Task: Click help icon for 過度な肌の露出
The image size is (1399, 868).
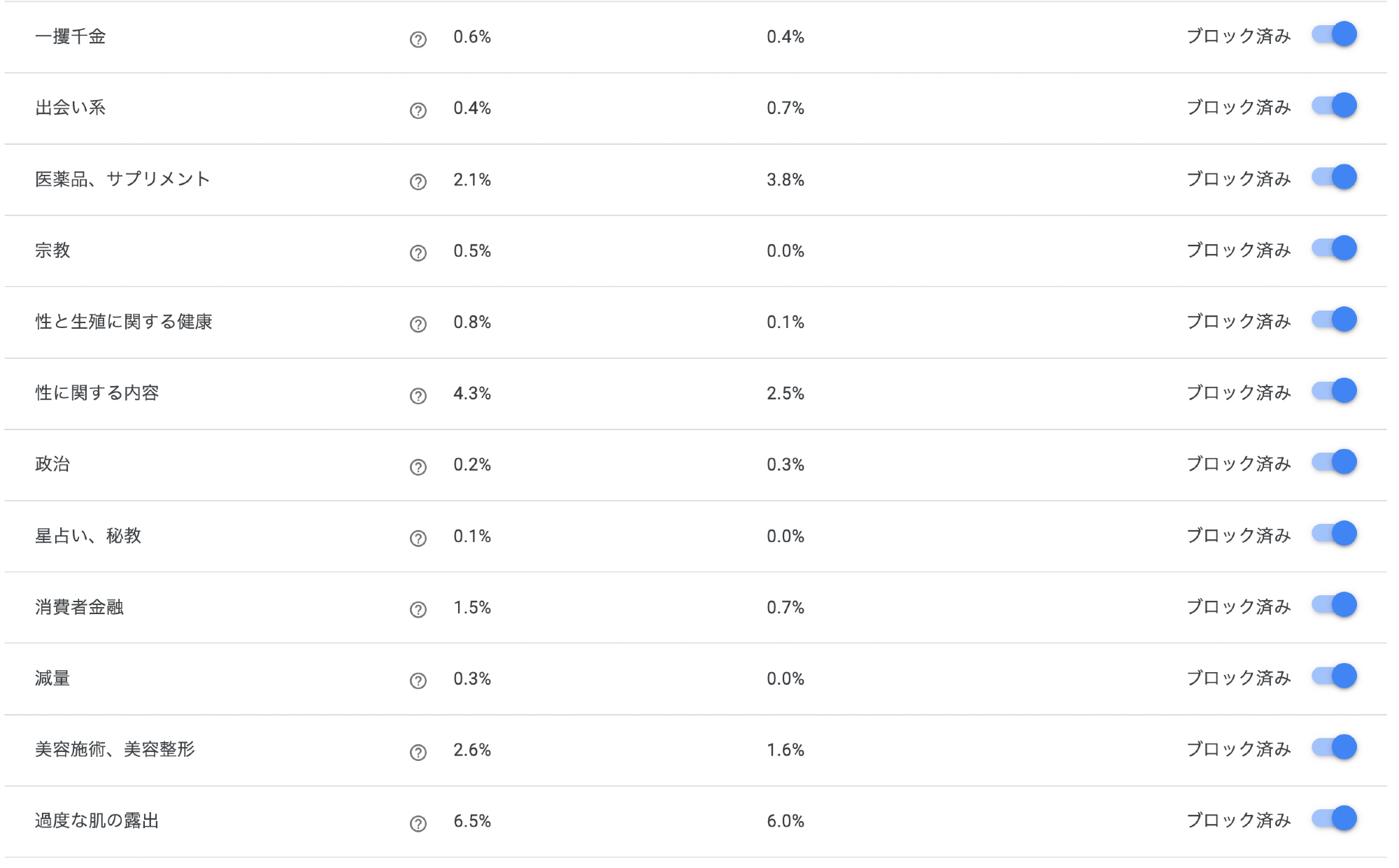Action: [418, 824]
